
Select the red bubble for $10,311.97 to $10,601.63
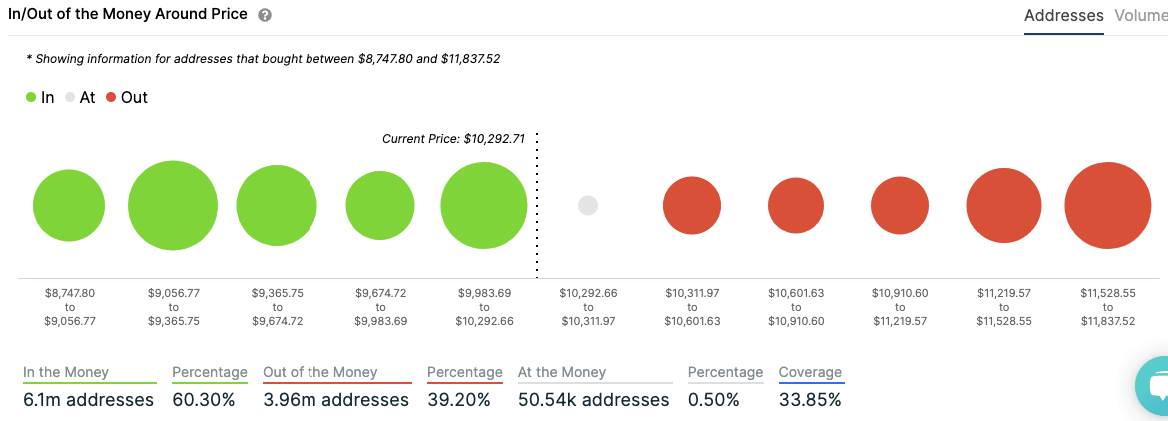pos(692,206)
